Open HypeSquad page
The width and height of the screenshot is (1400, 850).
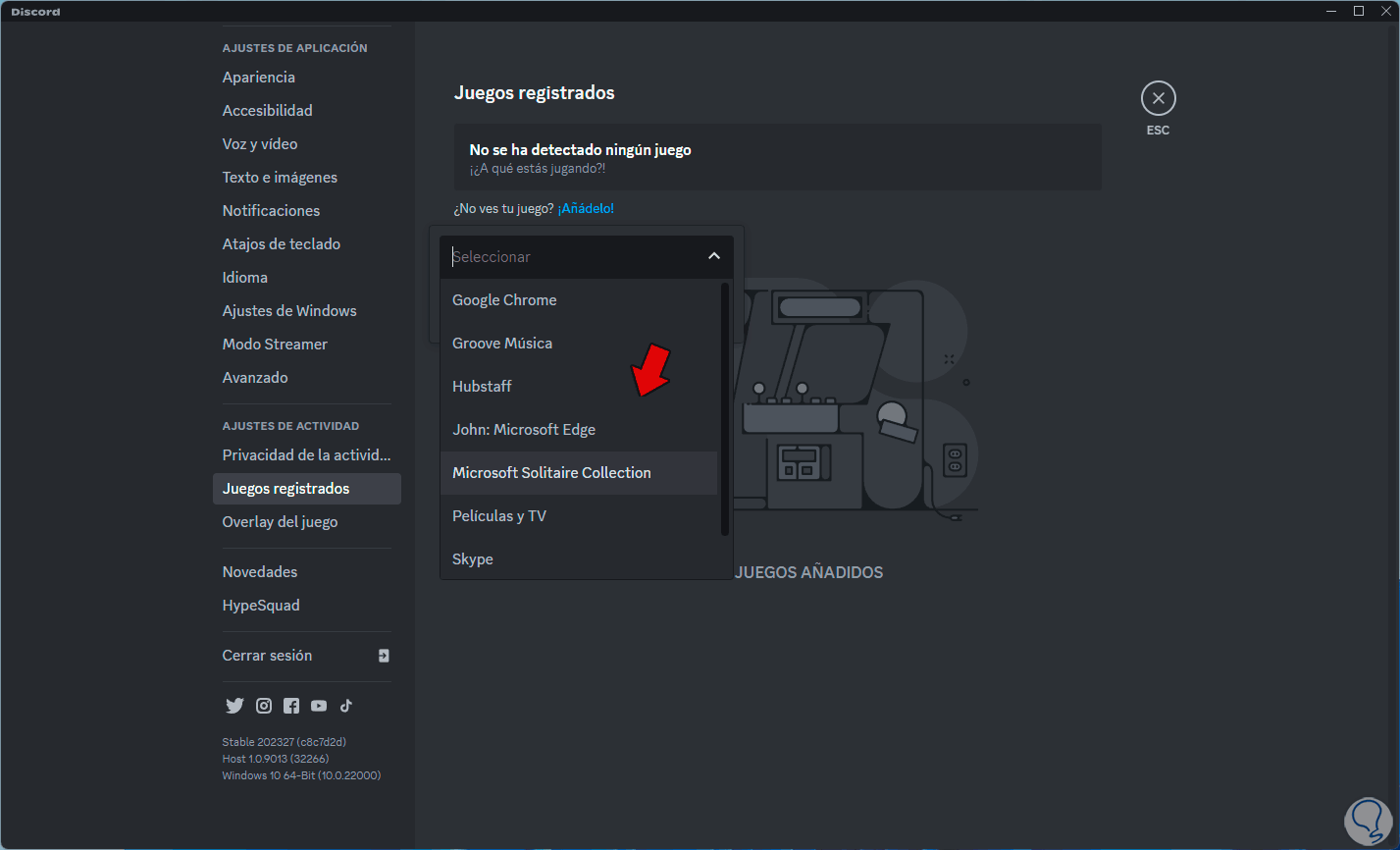(307, 606)
